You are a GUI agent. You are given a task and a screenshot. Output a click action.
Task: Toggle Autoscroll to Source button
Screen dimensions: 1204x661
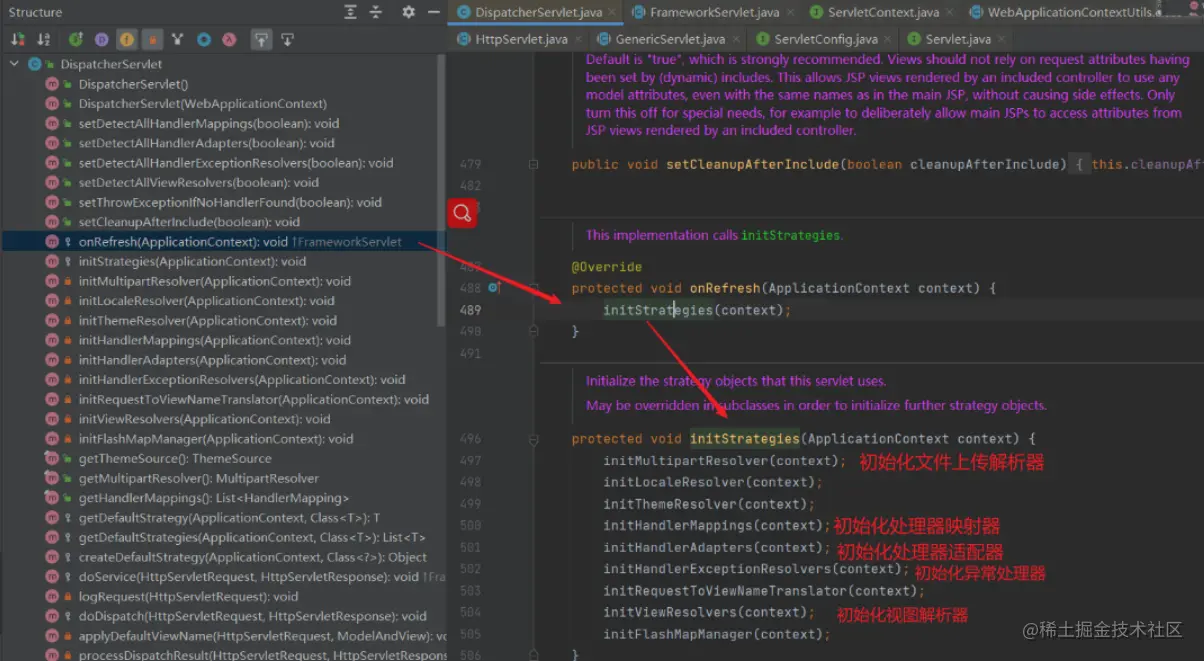click(x=261, y=40)
